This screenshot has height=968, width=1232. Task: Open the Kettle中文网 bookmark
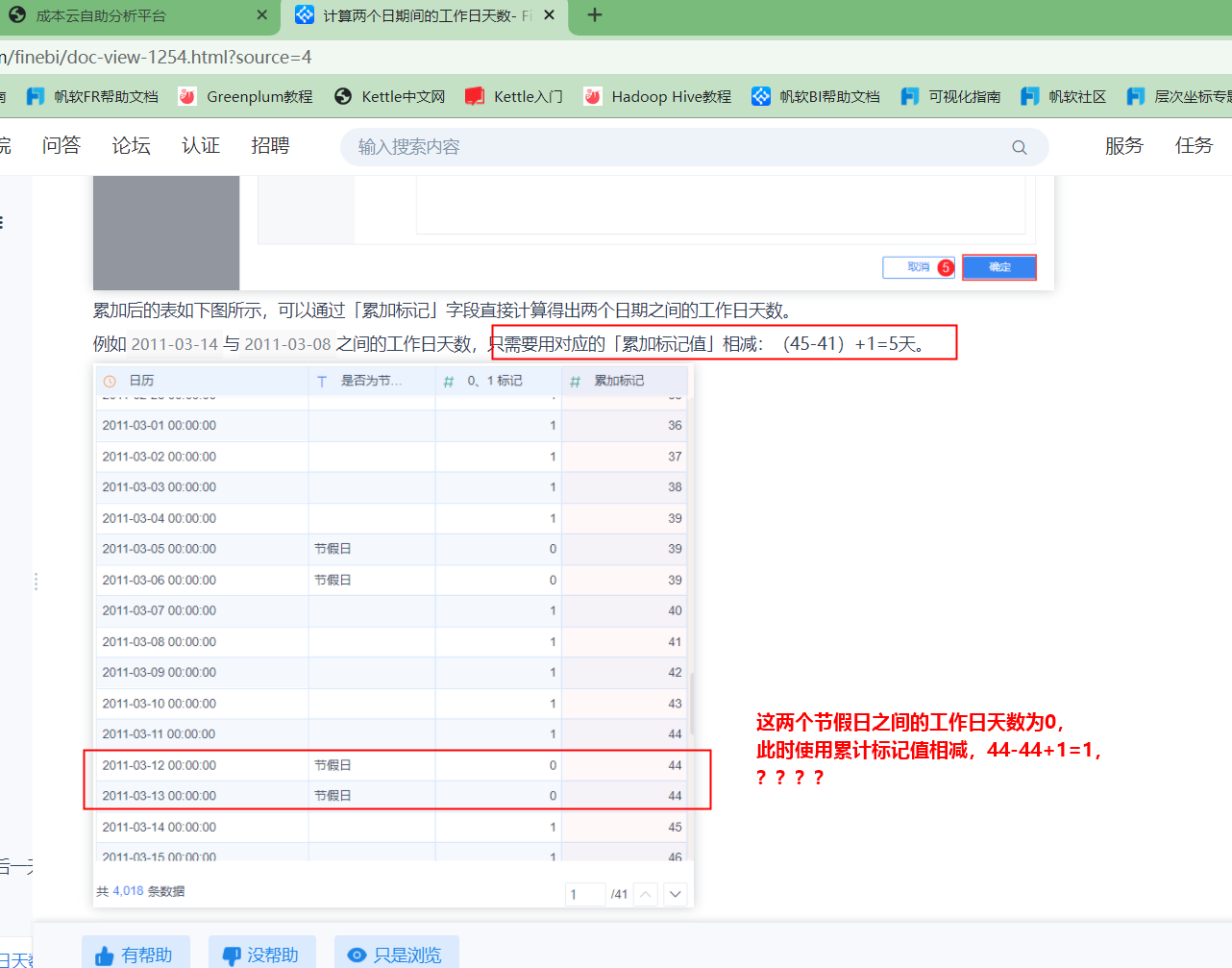390,96
